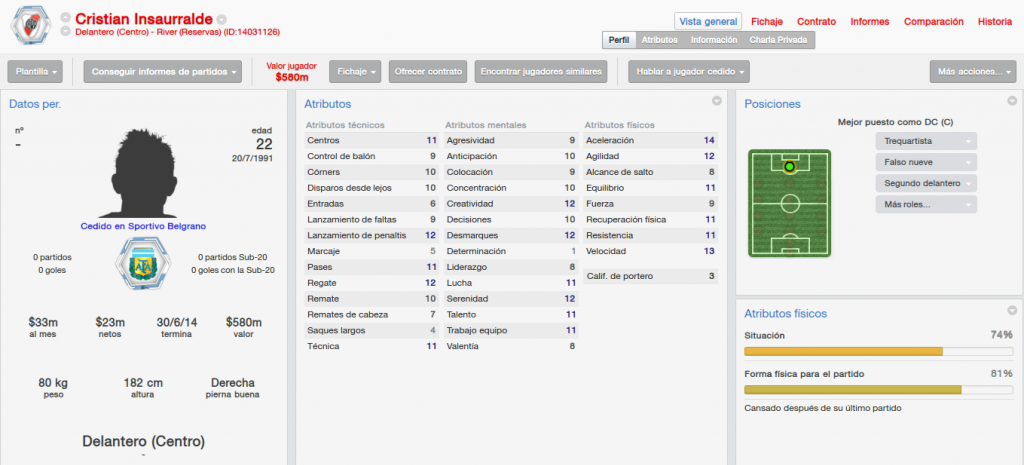
Task: Click the Situación condition progress bar
Action: [x=878, y=351]
